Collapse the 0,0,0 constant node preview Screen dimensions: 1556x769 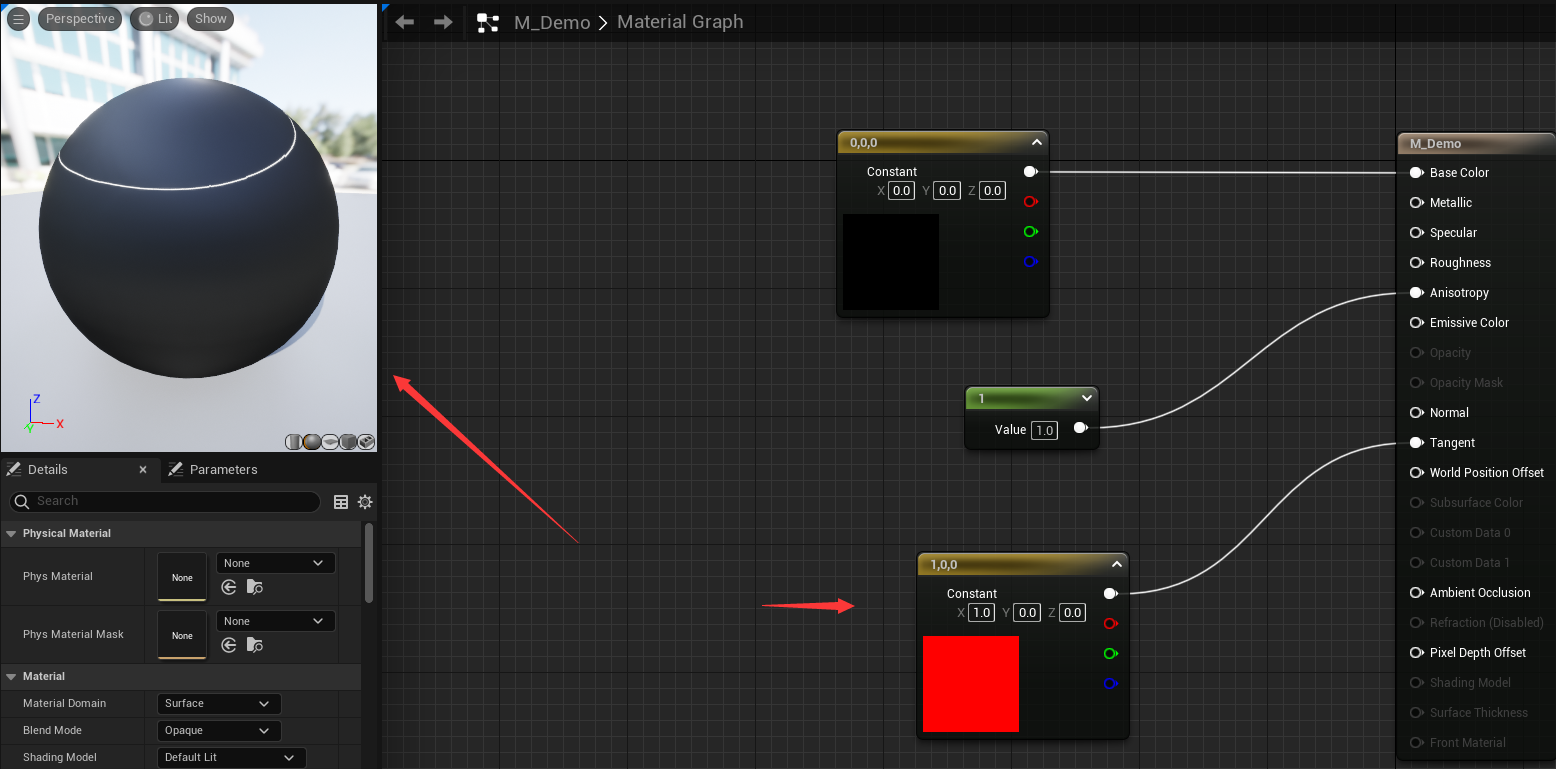coord(1037,142)
